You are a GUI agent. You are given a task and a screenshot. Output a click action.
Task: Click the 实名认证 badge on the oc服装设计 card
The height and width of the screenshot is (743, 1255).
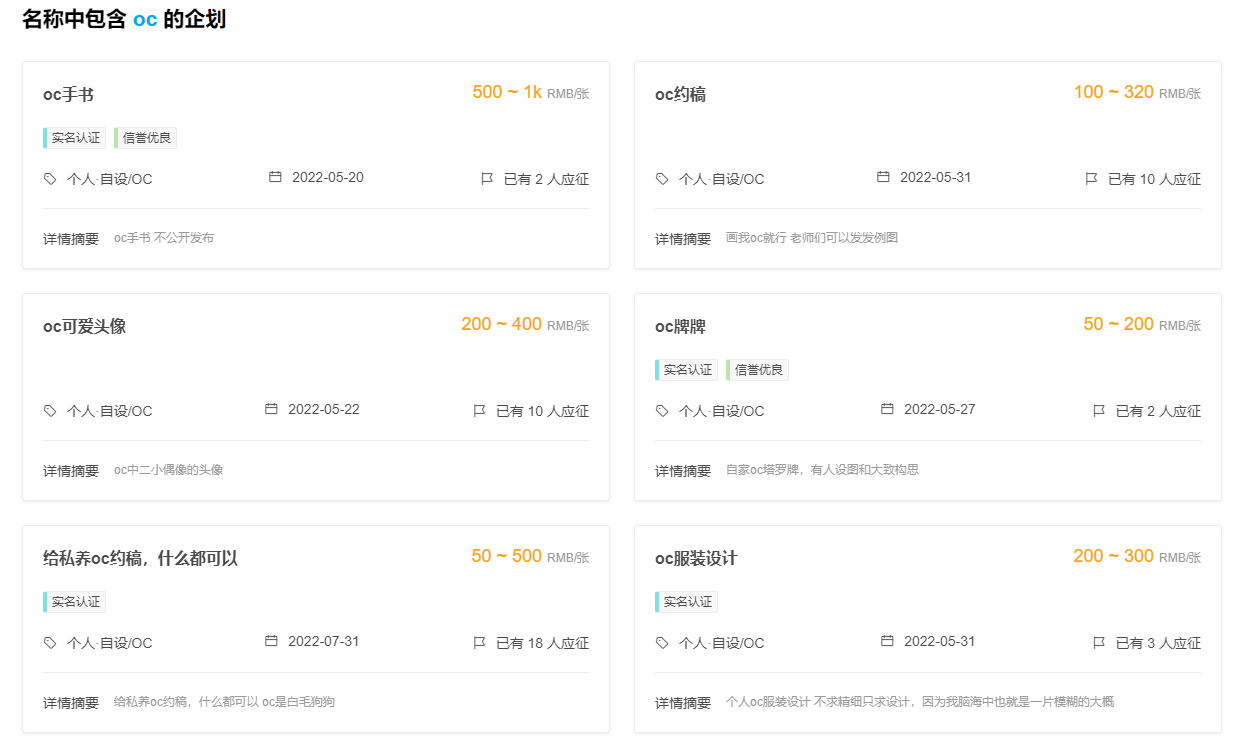(688, 602)
